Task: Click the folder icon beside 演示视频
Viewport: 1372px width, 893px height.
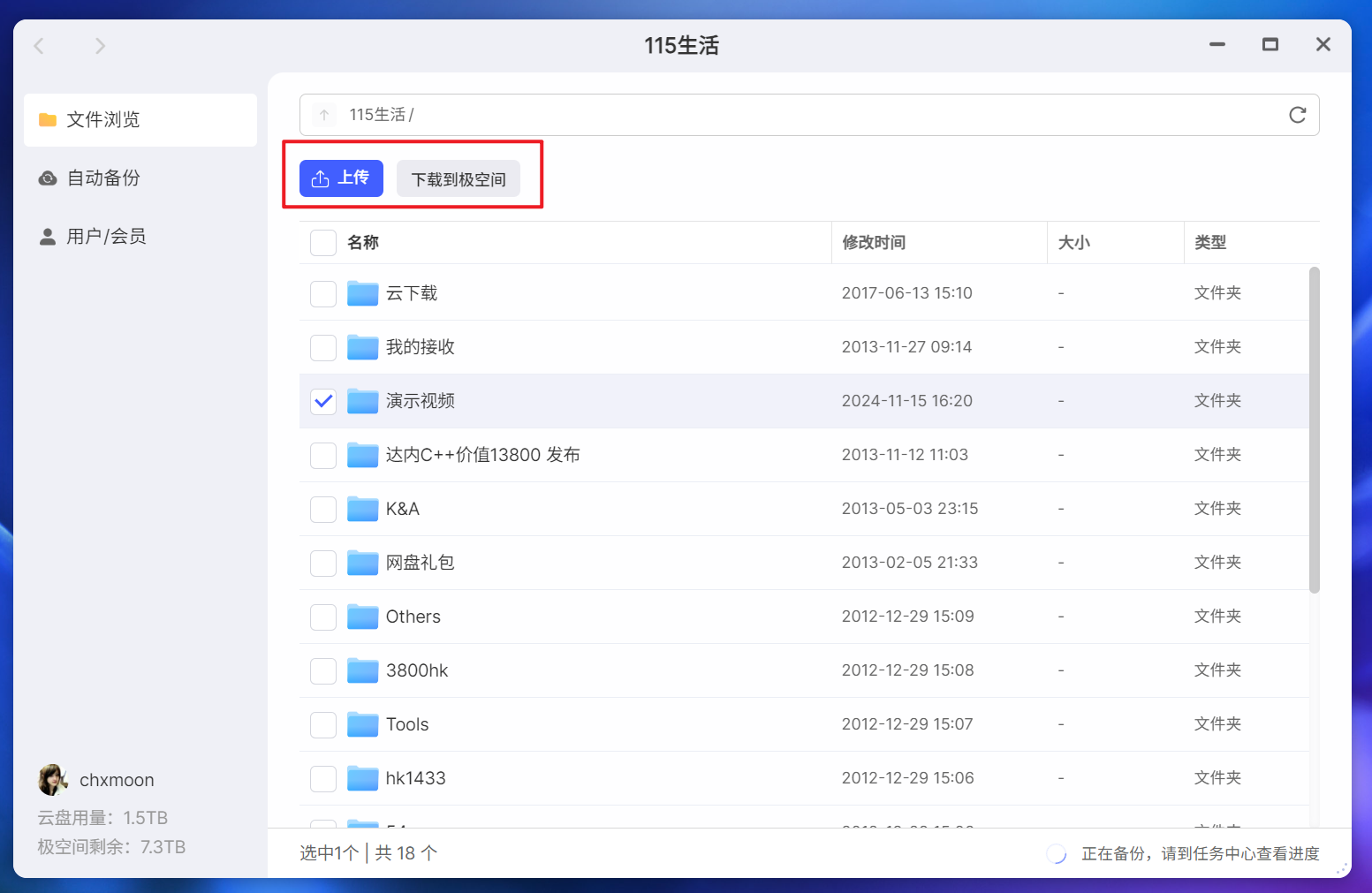Action: [362, 401]
